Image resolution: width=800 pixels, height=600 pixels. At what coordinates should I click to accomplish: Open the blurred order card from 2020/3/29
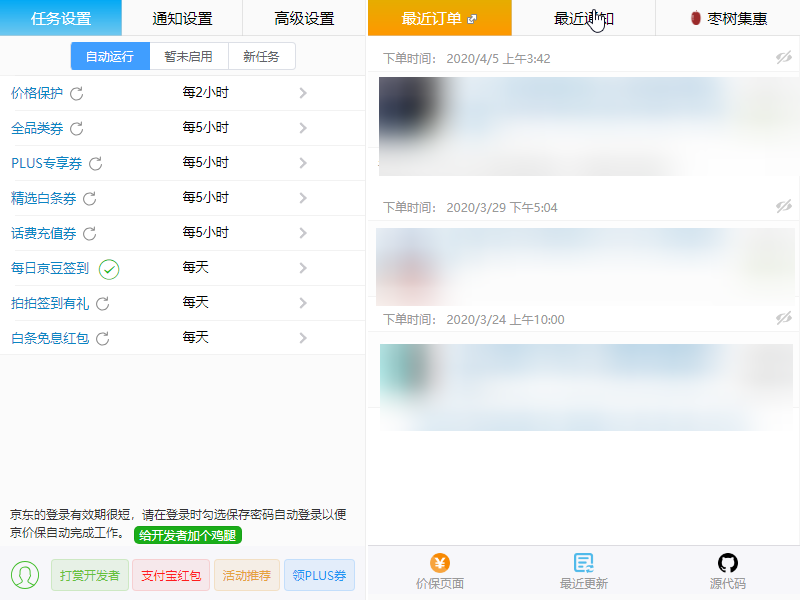click(x=586, y=267)
